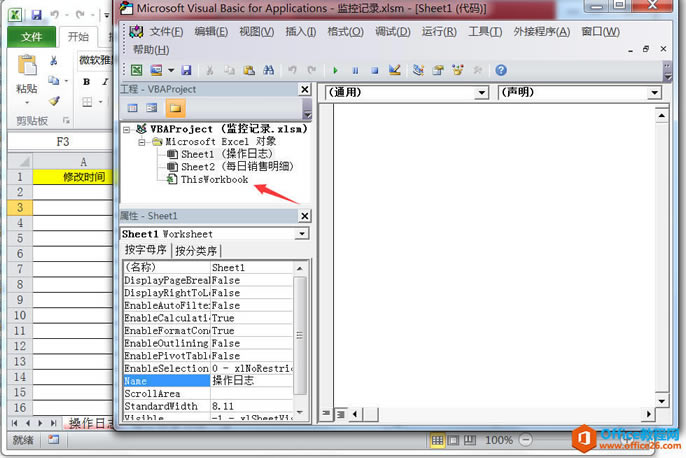Screen dimensions: 686x458
Task: Click the code window scroll-right arrow
Action: click(x=648, y=413)
